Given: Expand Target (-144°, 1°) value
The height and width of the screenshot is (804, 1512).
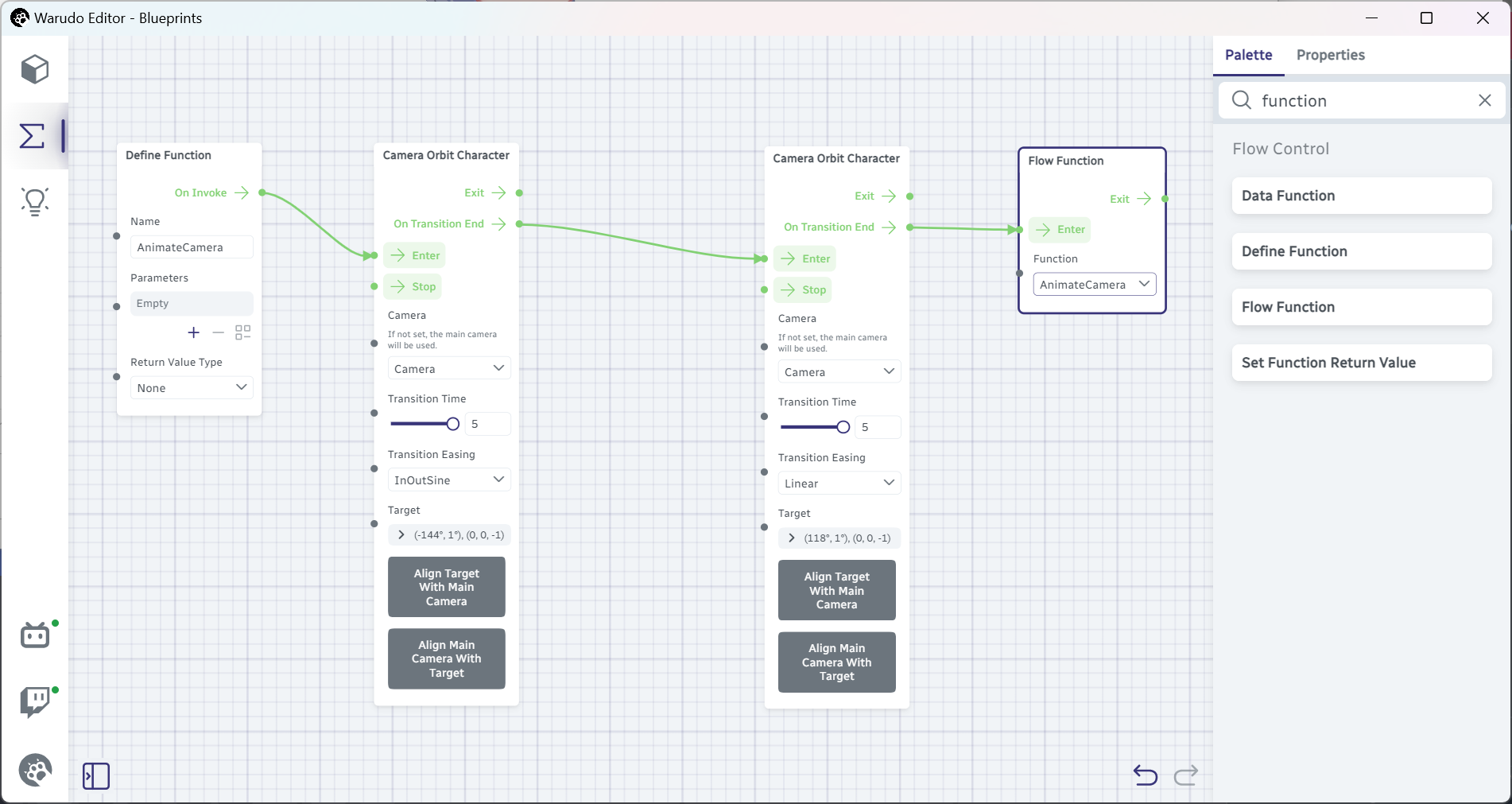Looking at the screenshot, I should coord(401,535).
